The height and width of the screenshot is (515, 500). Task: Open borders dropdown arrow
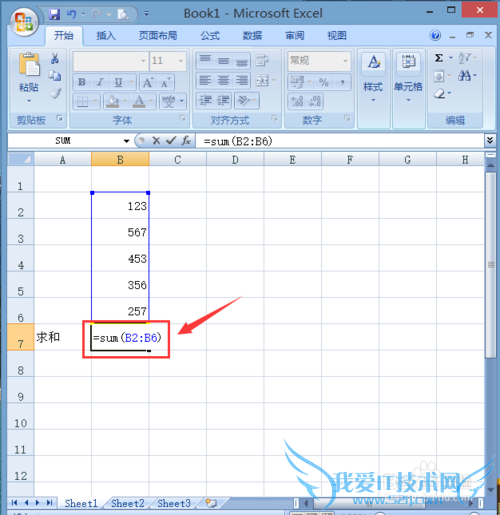(x=96, y=101)
